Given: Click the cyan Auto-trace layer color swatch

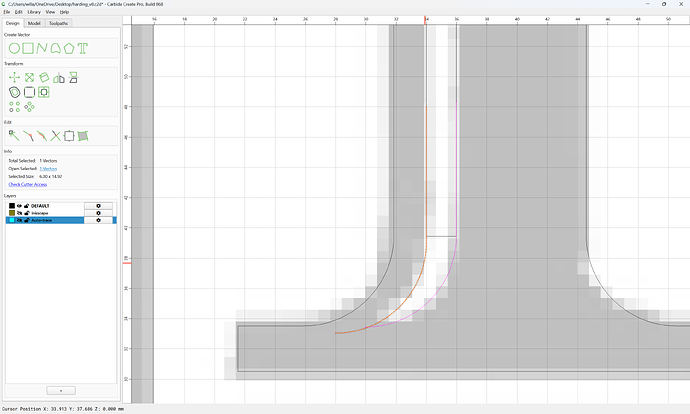Looking at the screenshot, I should [x=12, y=220].
